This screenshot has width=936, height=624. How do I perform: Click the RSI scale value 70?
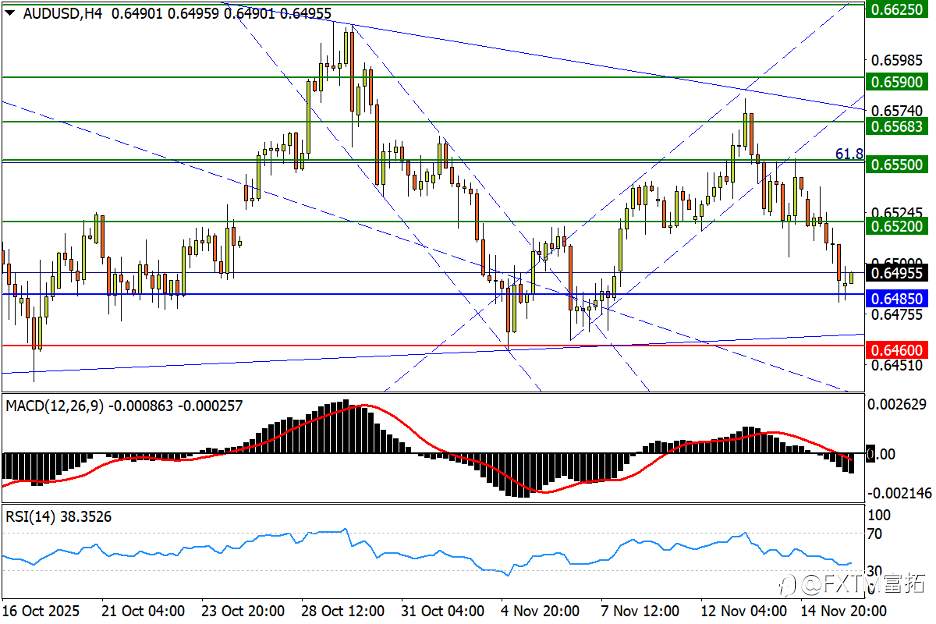pos(875,534)
